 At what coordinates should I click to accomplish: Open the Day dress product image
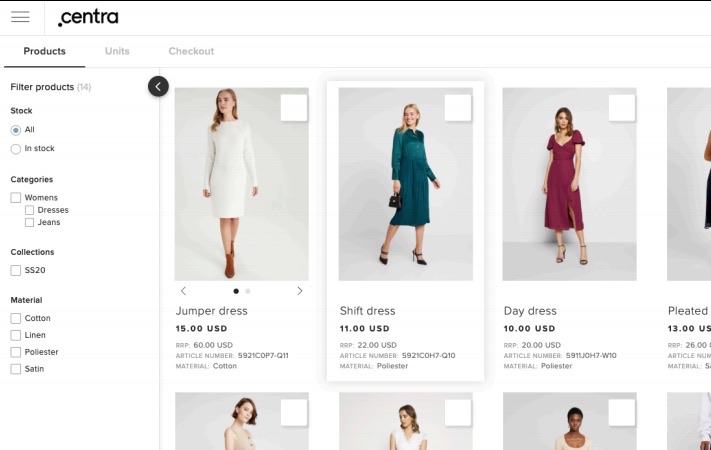pos(570,184)
